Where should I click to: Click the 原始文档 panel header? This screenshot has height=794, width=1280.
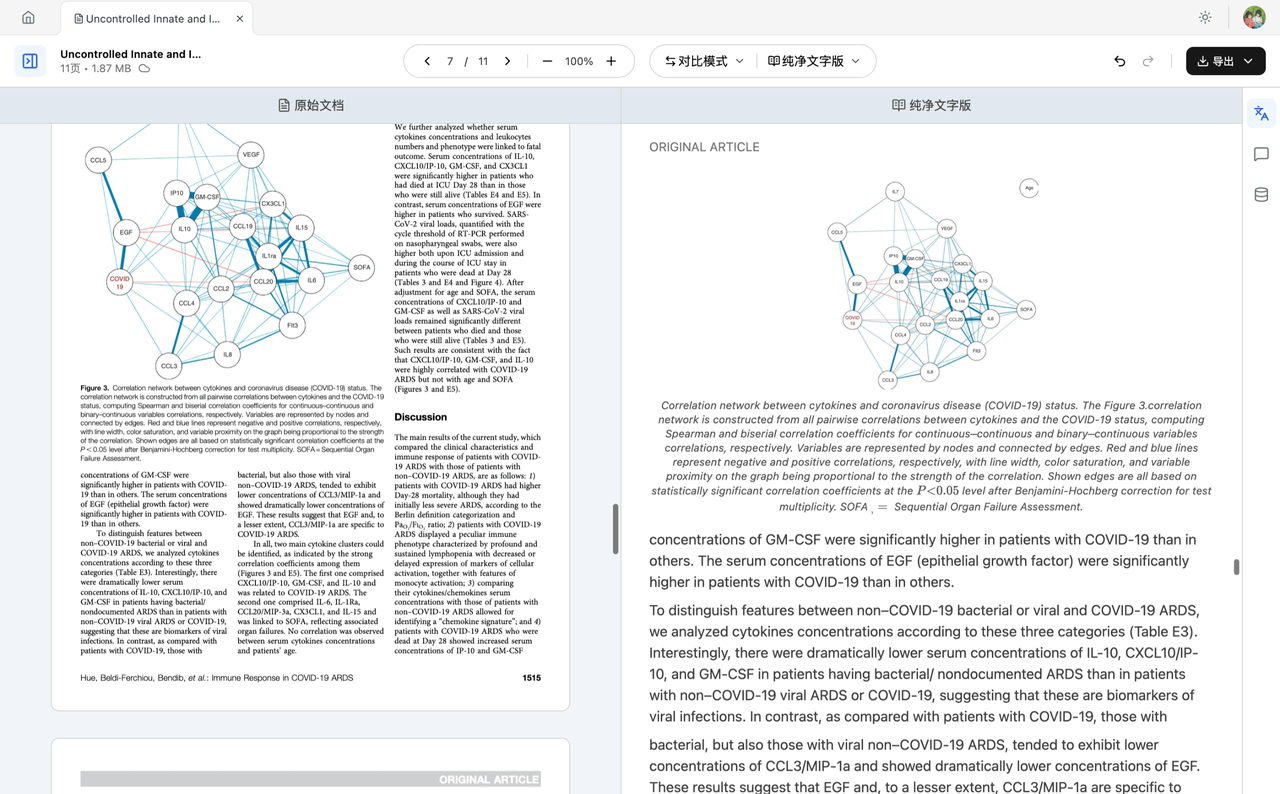(310, 105)
